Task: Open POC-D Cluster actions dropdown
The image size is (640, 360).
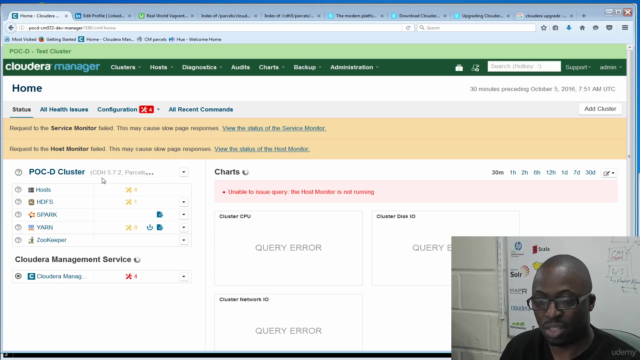Action: [x=184, y=172]
